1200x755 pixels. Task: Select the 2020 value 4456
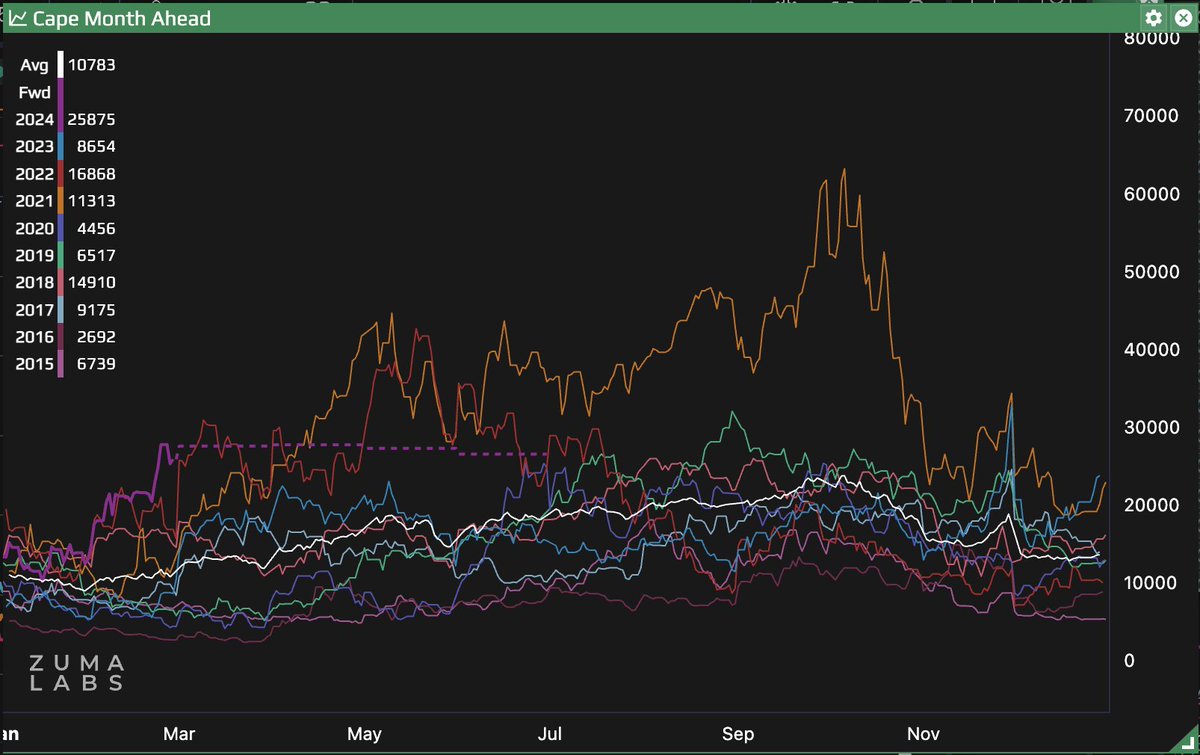coord(96,228)
